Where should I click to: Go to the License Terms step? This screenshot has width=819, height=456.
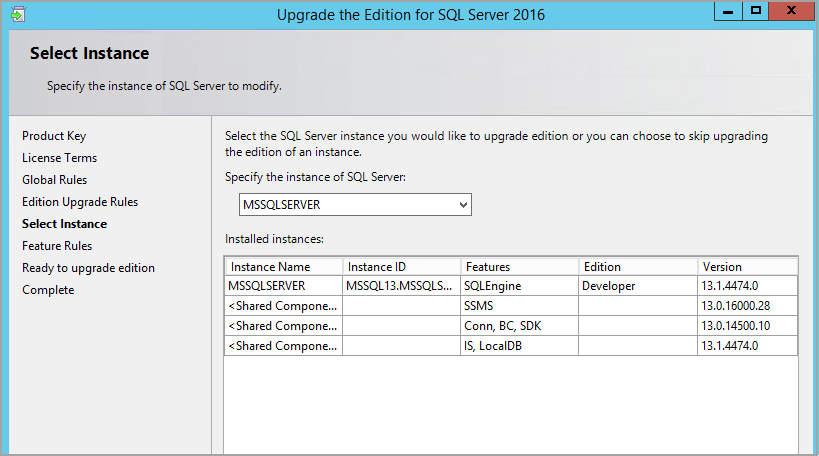pyautogui.click(x=60, y=158)
